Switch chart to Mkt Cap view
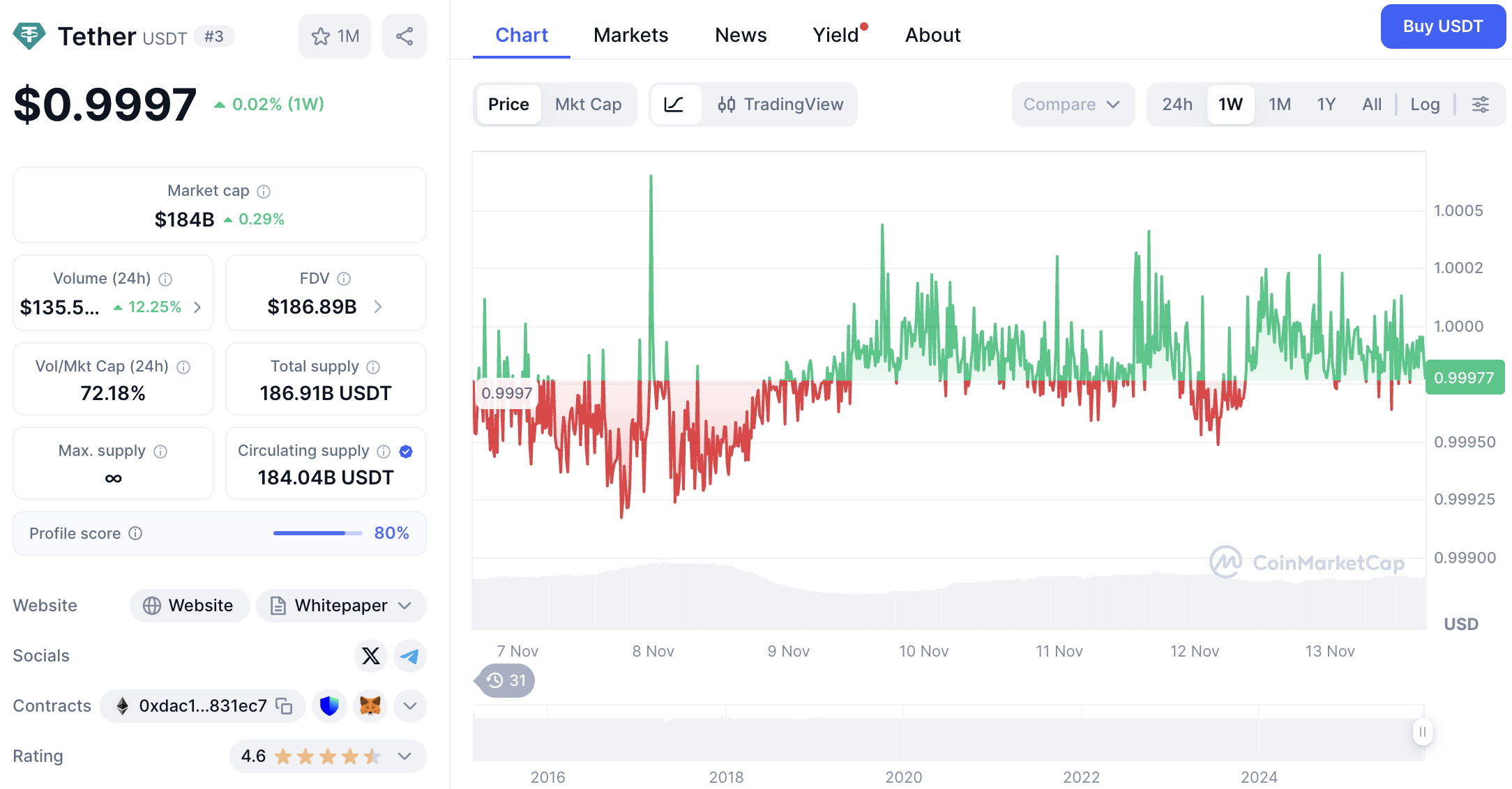1512x789 pixels. [x=589, y=105]
